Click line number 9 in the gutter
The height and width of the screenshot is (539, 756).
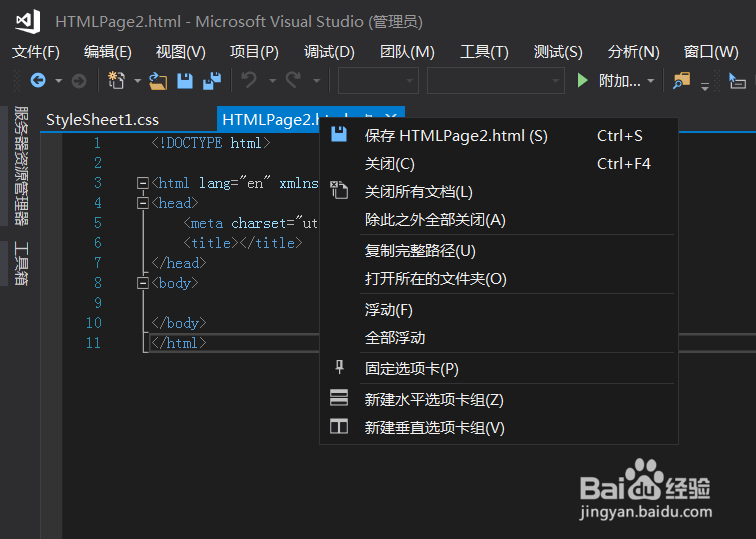(x=97, y=303)
